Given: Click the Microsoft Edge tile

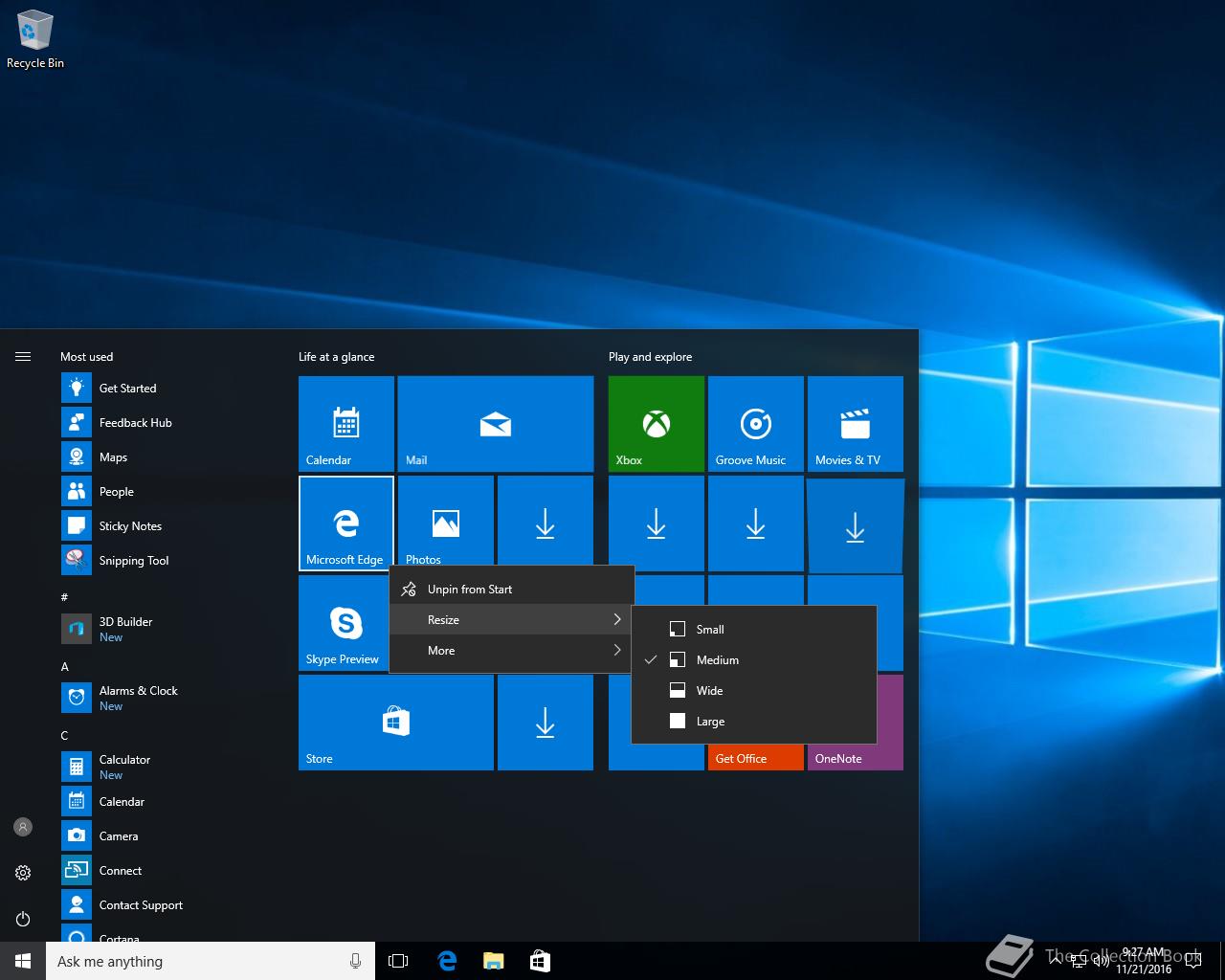Looking at the screenshot, I should click(x=346, y=523).
